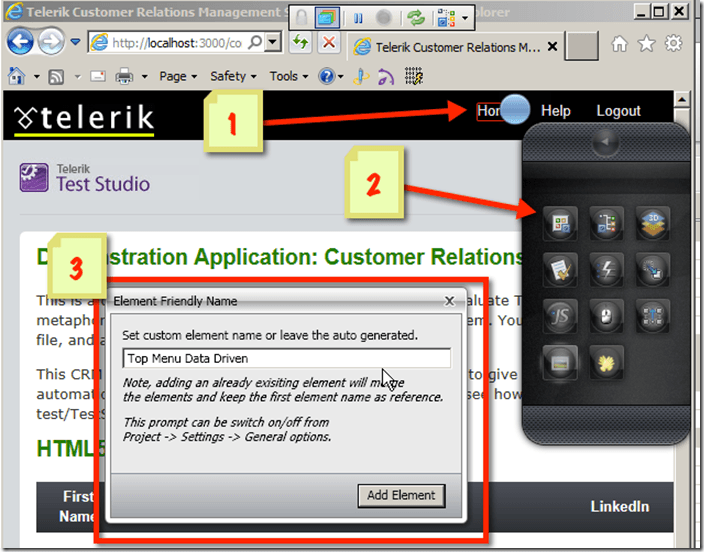Open a new blank browser tab
This screenshot has height=552, width=704.
[x=581, y=45]
